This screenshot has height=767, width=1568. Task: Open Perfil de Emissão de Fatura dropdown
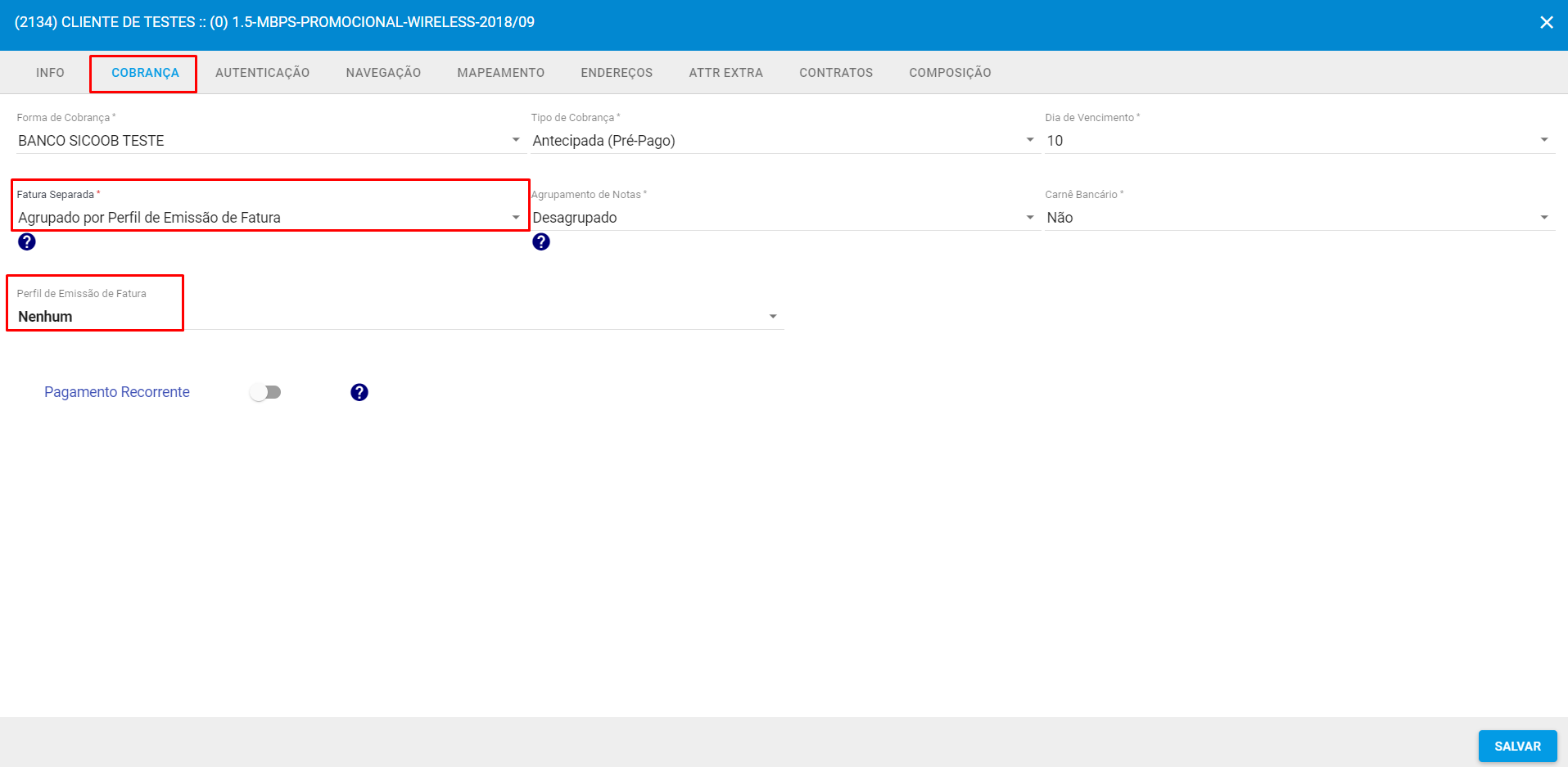400,316
